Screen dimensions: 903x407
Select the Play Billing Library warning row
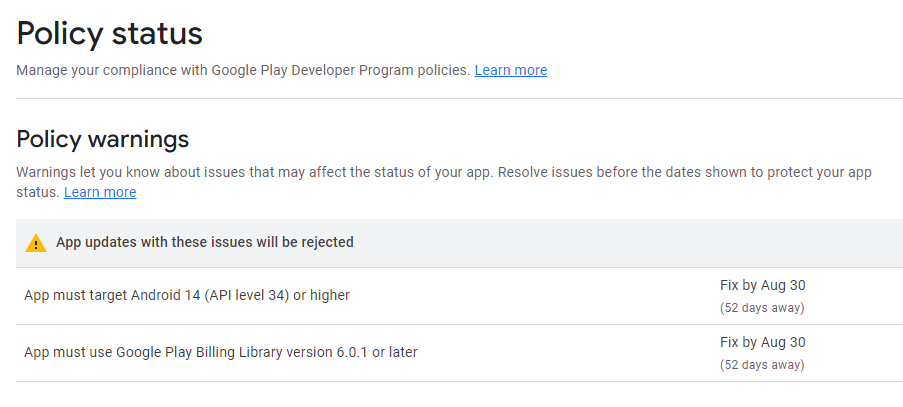221,352
